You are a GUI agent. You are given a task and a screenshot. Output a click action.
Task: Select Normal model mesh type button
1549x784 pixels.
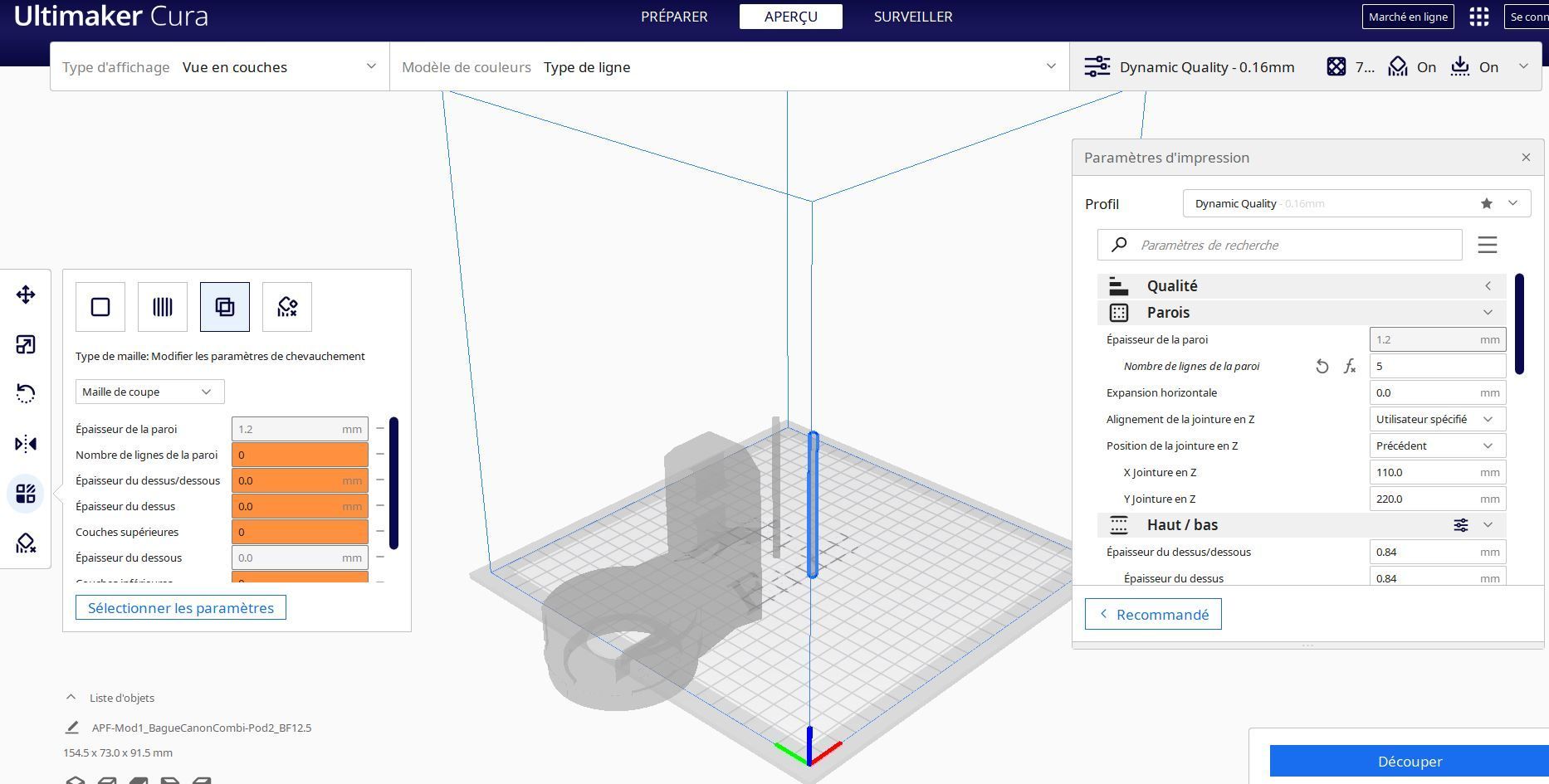[100, 307]
